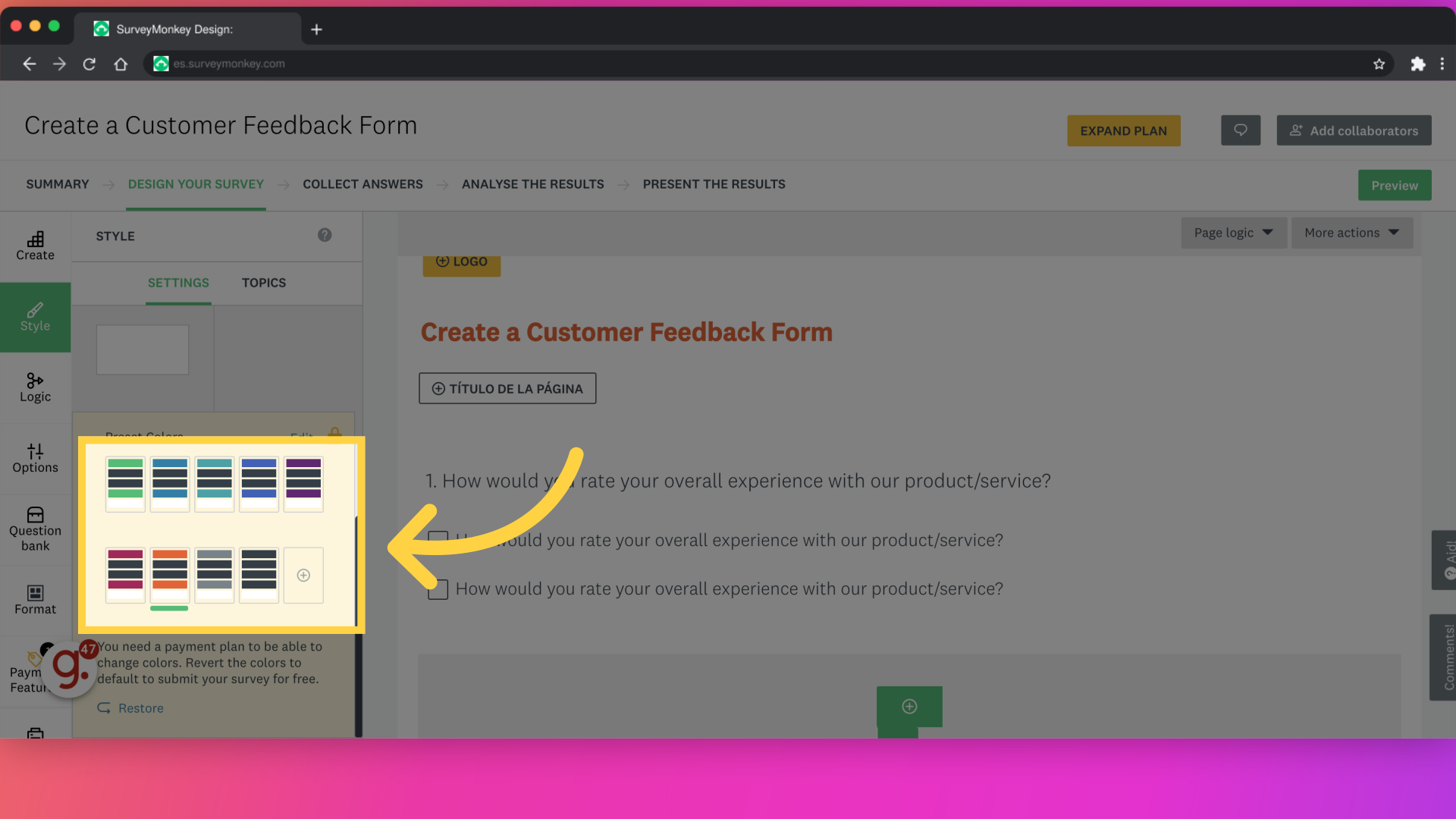This screenshot has width=1456, height=819.
Task: Open the Payment Features panel
Action: pyautogui.click(x=35, y=670)
